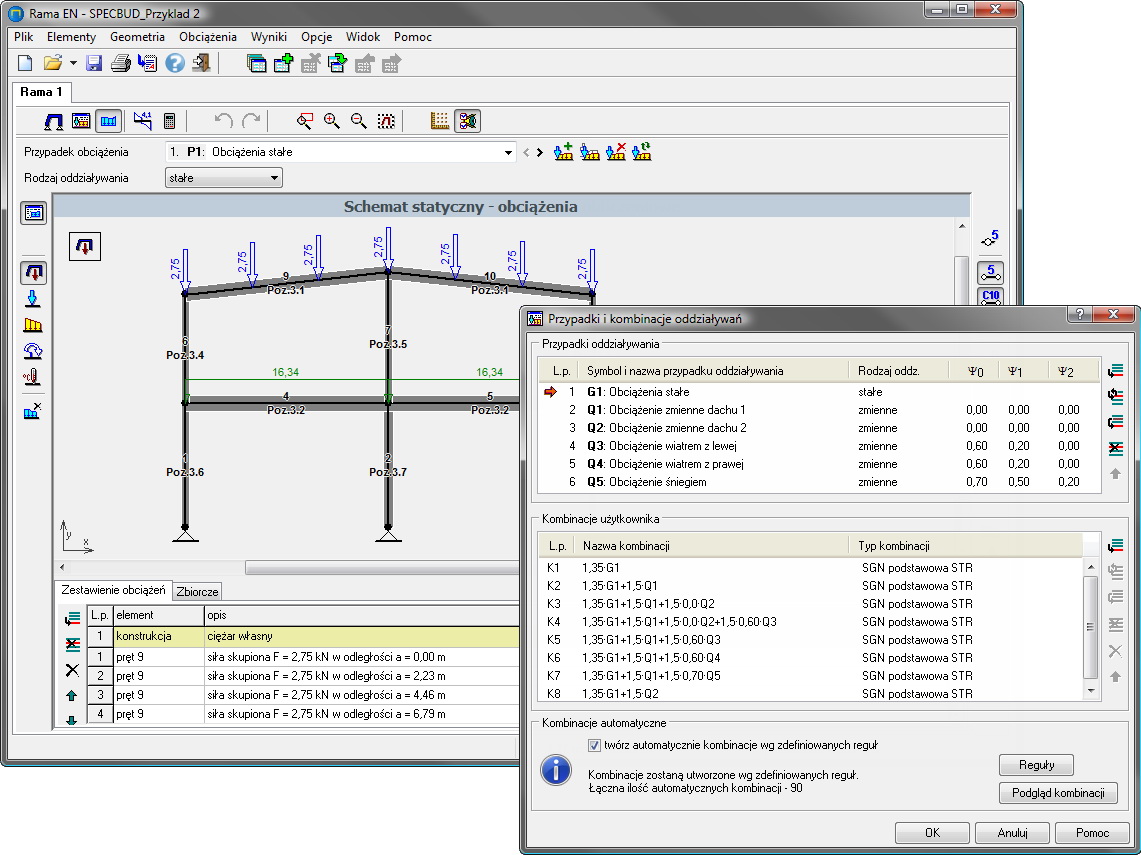1141x855 pixels.
Task: Click the zoom out magnifier icon
Action: [x=358, y=121]
